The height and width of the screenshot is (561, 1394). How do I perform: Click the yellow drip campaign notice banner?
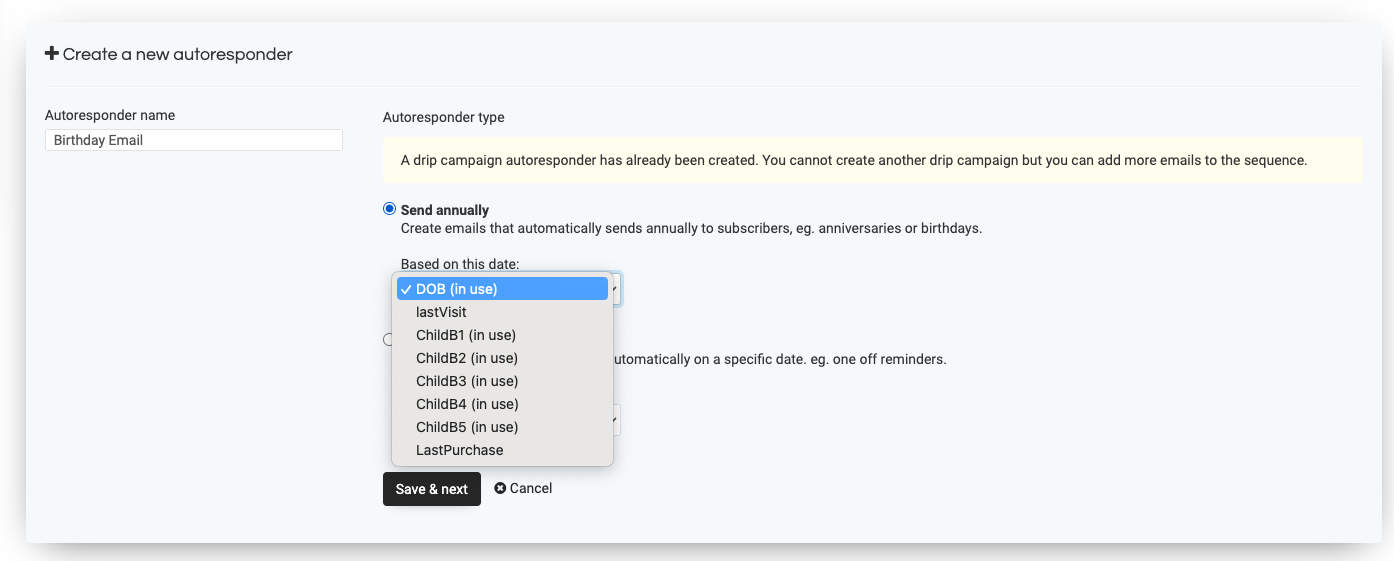[873, 160]
